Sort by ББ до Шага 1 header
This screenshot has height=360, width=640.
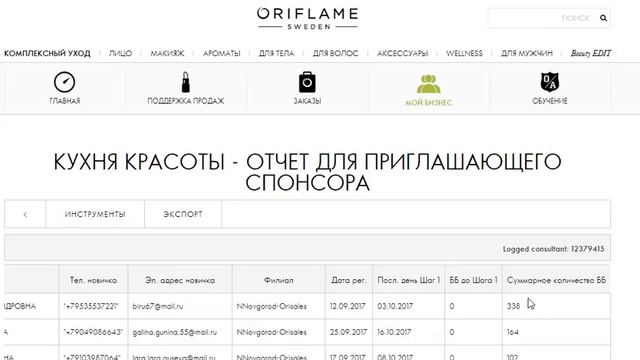tap(473, 280)
